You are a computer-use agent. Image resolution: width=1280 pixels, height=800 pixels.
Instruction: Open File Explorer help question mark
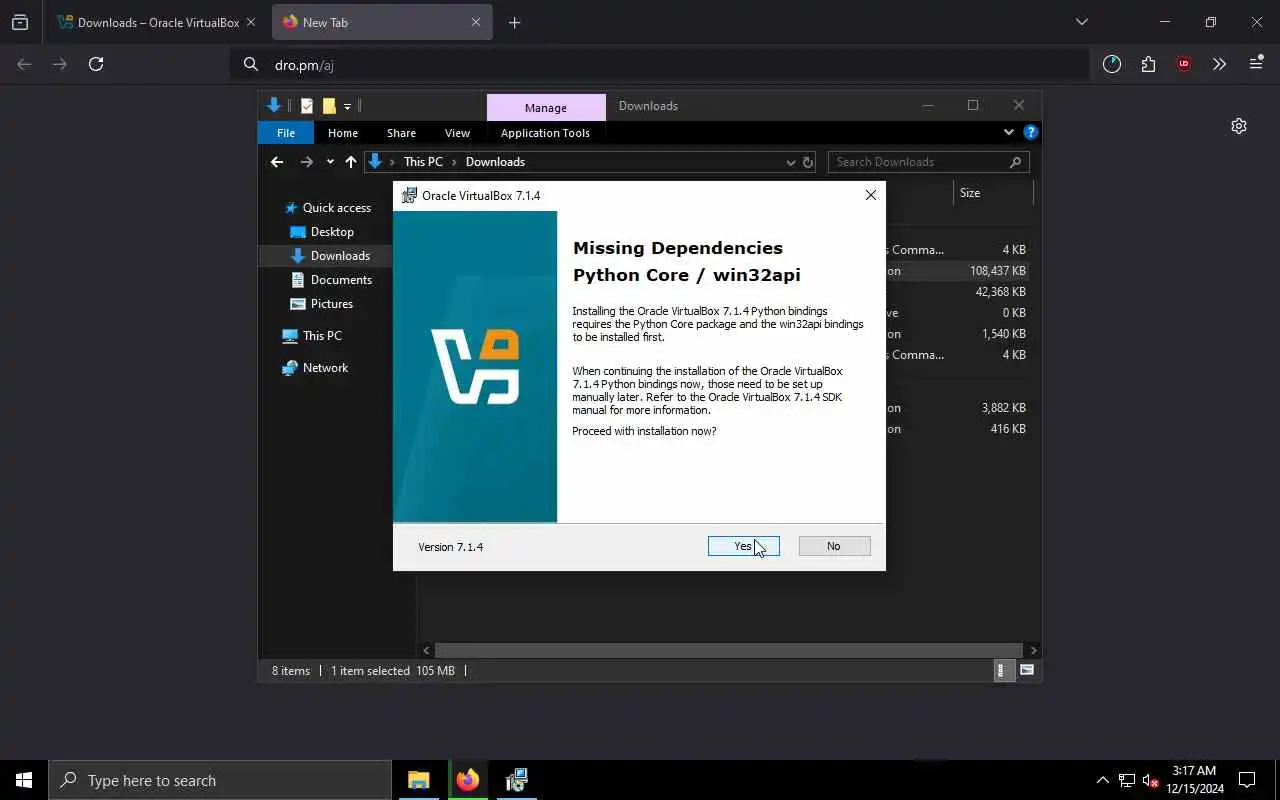[1031, 132]
